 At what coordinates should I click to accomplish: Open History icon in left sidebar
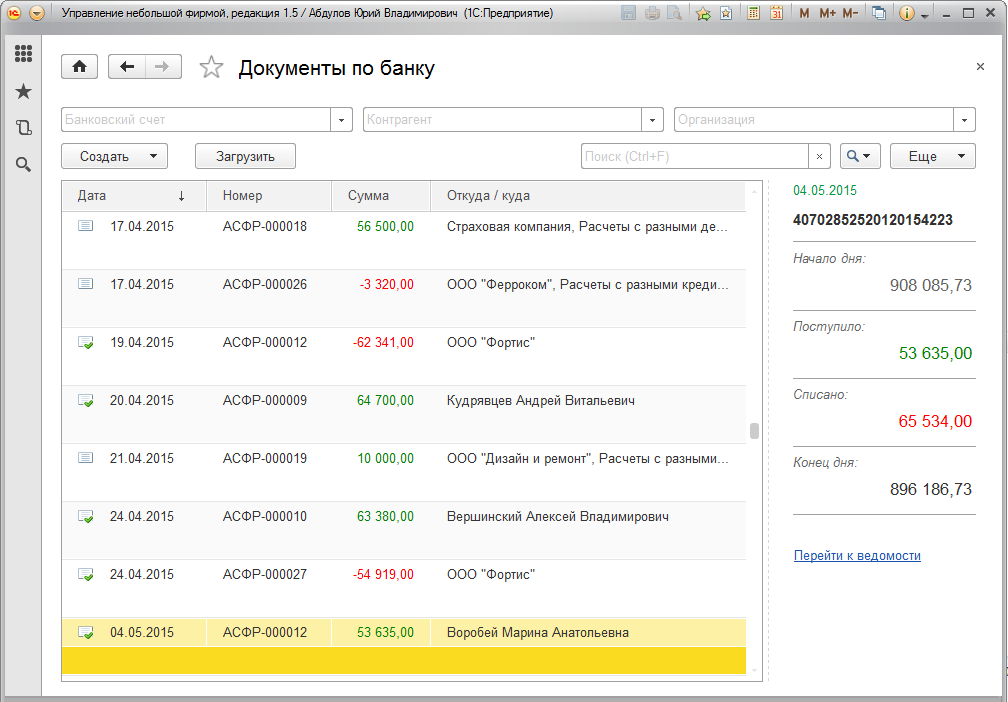click(23, 127)
